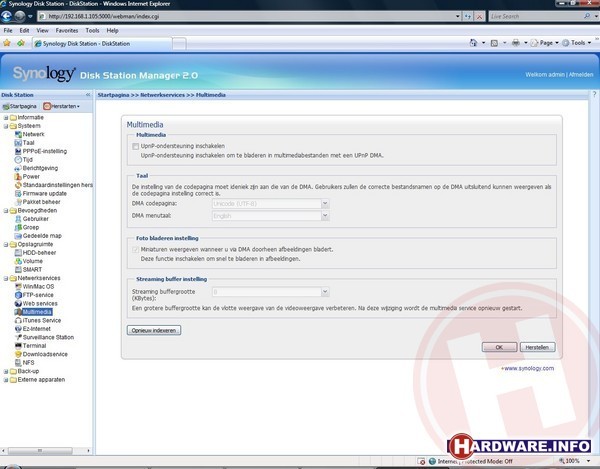Viewport: 600px width, 469px height.
Task: Open Gedeelde map icon
Action: 18,236
